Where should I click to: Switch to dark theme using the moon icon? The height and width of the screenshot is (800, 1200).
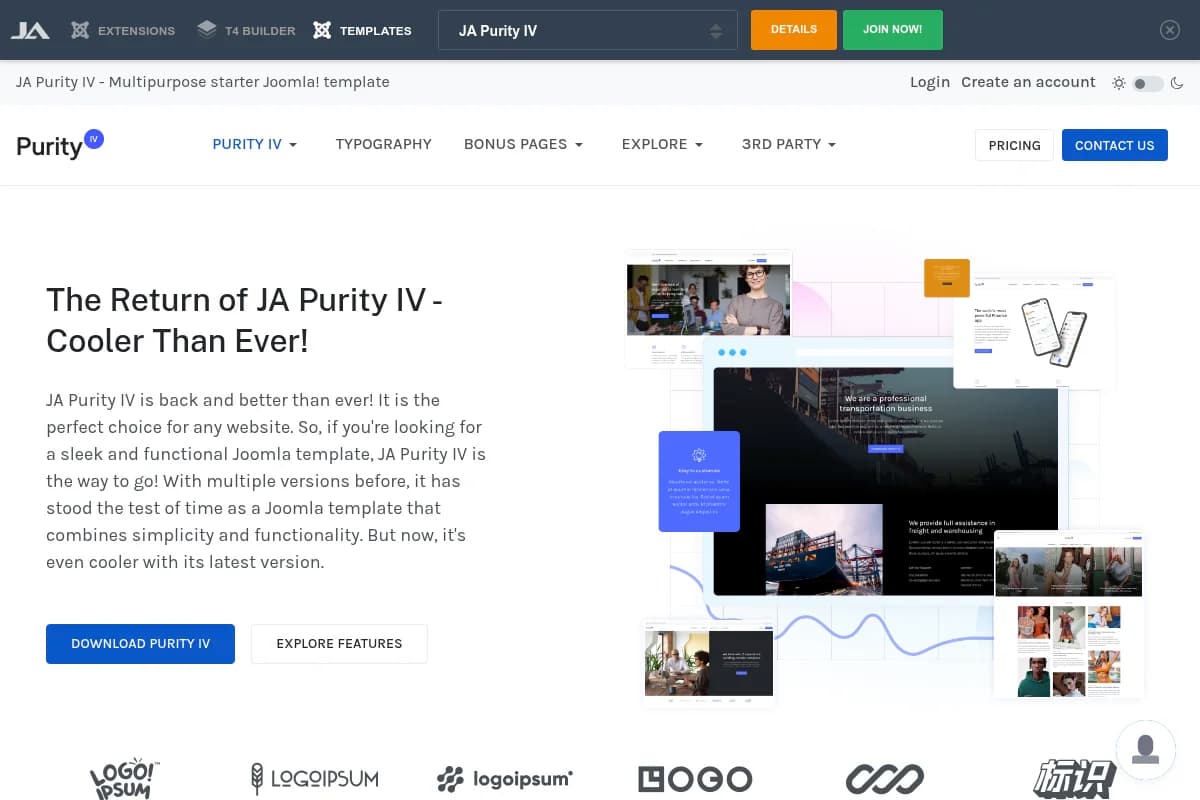coord(1177,83)
